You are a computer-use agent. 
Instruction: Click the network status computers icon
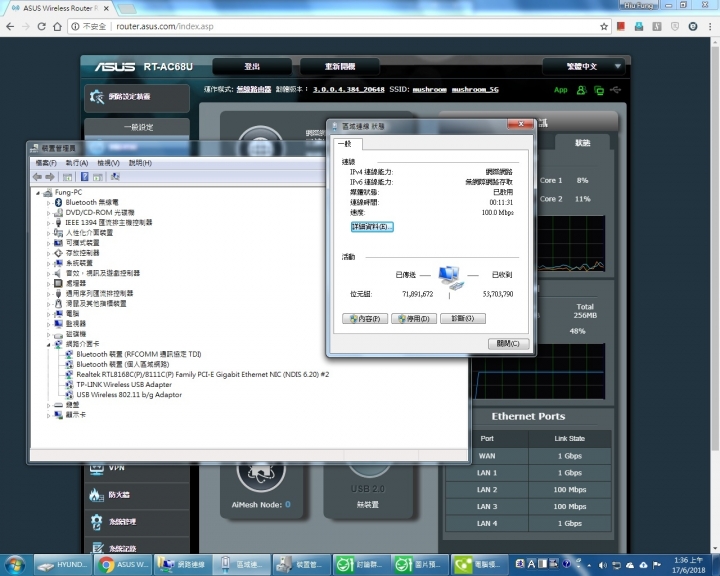[x=450, y=278]
